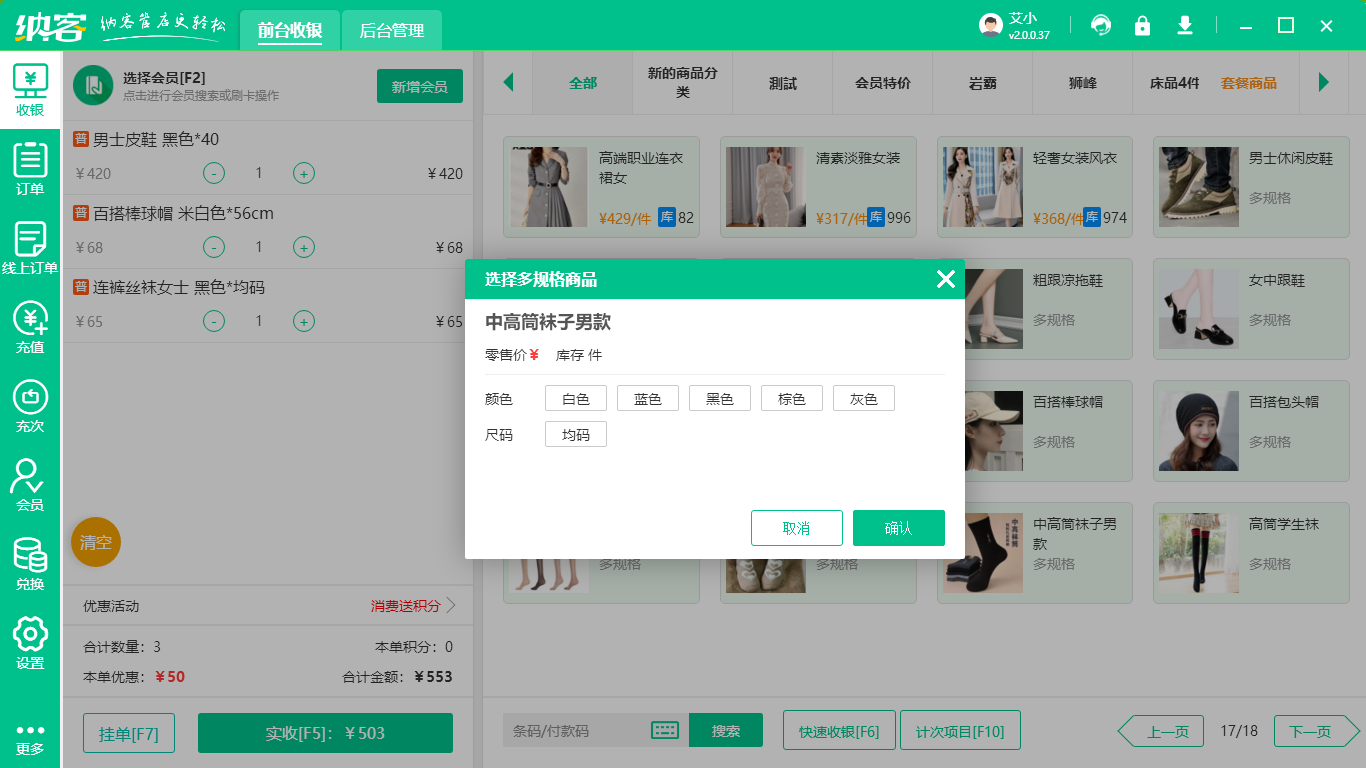This screenshot has width=1366, height=768.
Task: Choose the 均码 size option
Action: coord(575,434)
